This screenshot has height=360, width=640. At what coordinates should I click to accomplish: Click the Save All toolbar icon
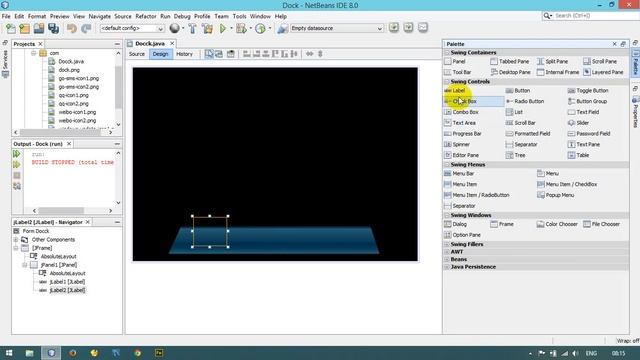point(53,28)
